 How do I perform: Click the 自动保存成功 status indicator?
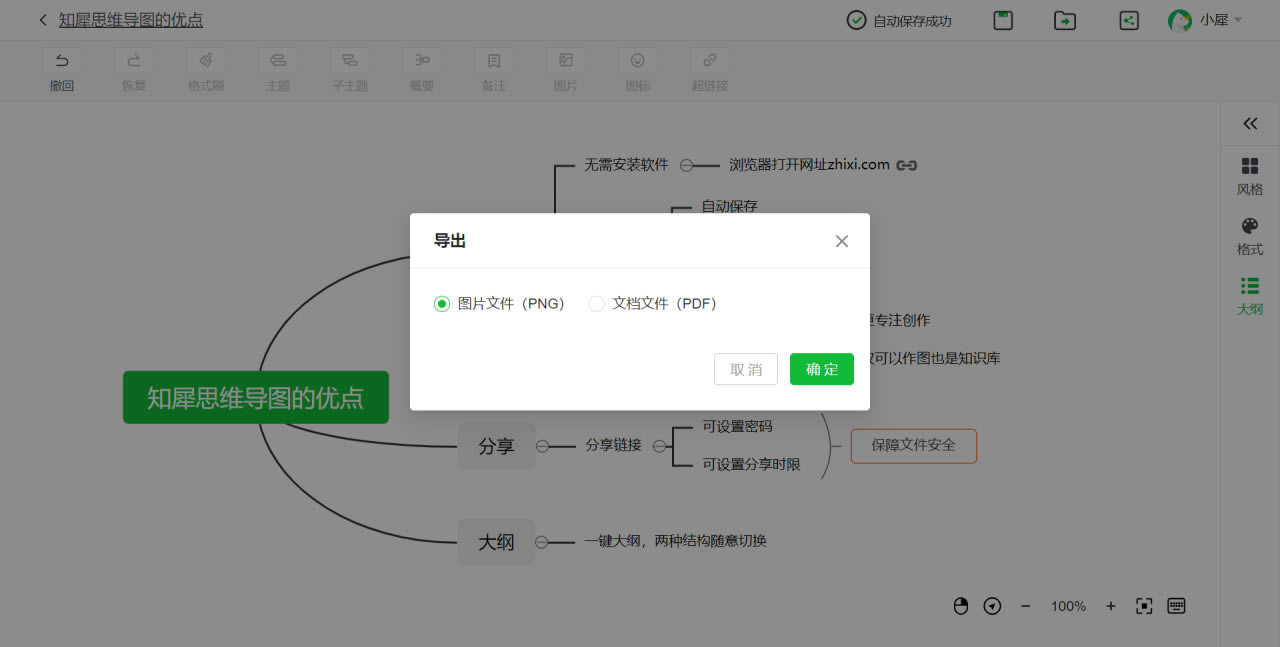(899, 20)
